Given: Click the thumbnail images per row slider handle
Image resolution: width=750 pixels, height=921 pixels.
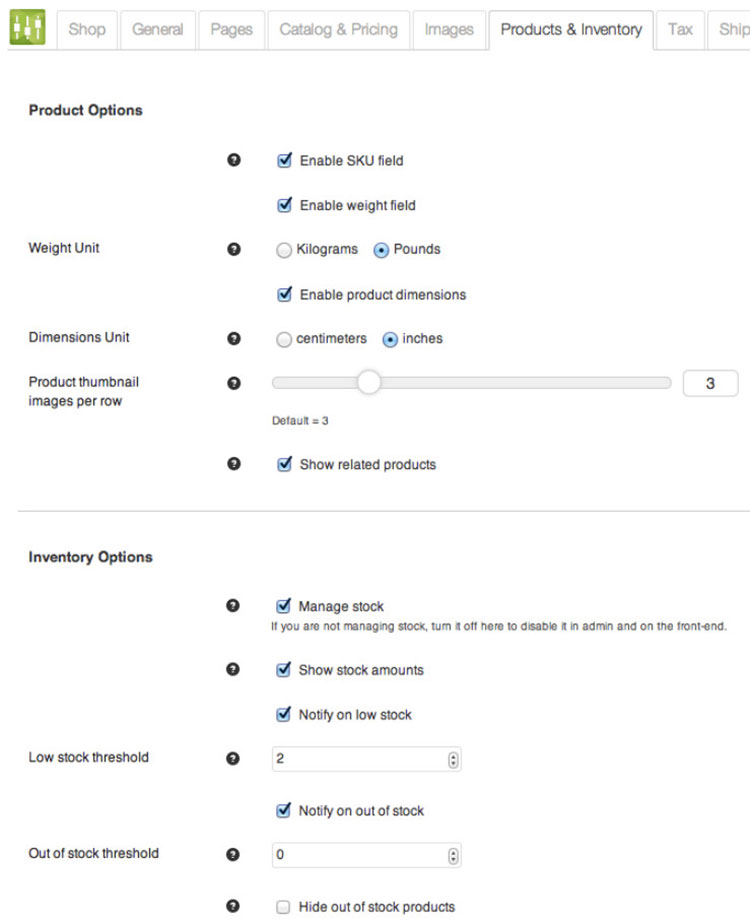Looking at the screenshot, I should point(369,383).
